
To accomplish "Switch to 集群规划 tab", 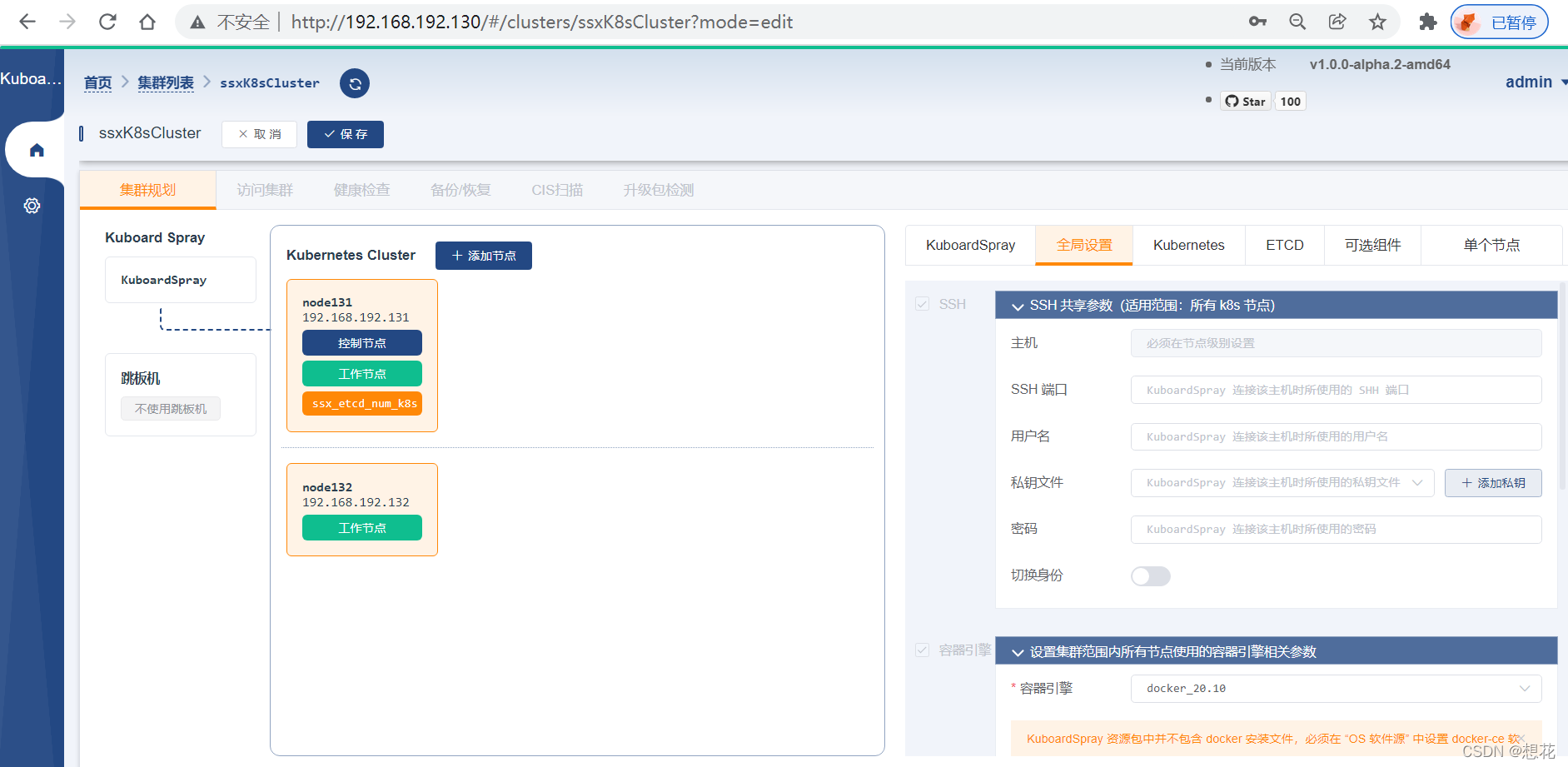I will tap(147, 190).
